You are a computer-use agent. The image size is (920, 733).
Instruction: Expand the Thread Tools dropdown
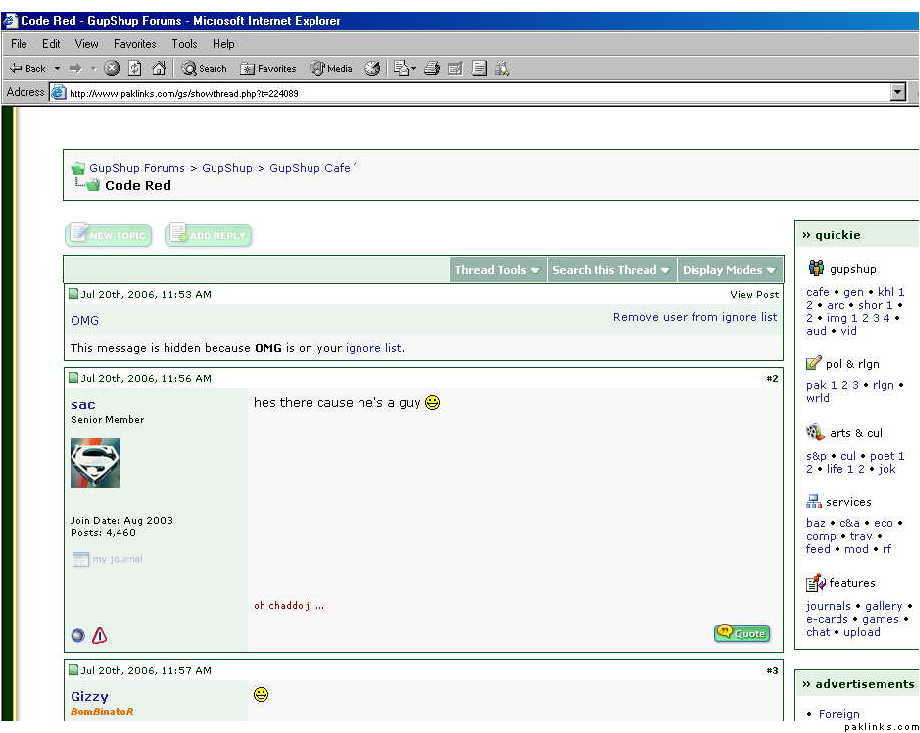(x=497, y=270)
